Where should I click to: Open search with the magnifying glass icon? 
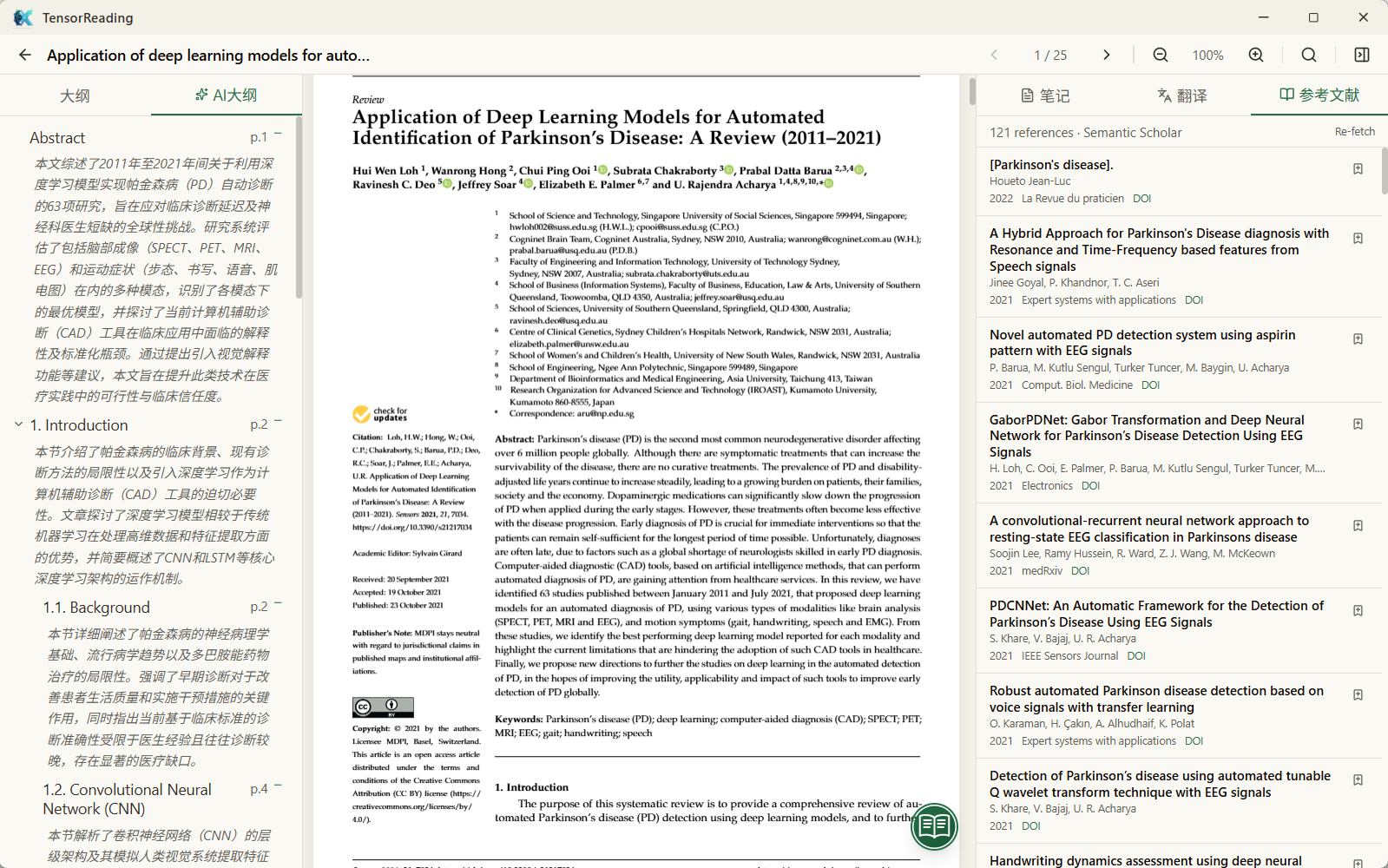(1309, 55)
